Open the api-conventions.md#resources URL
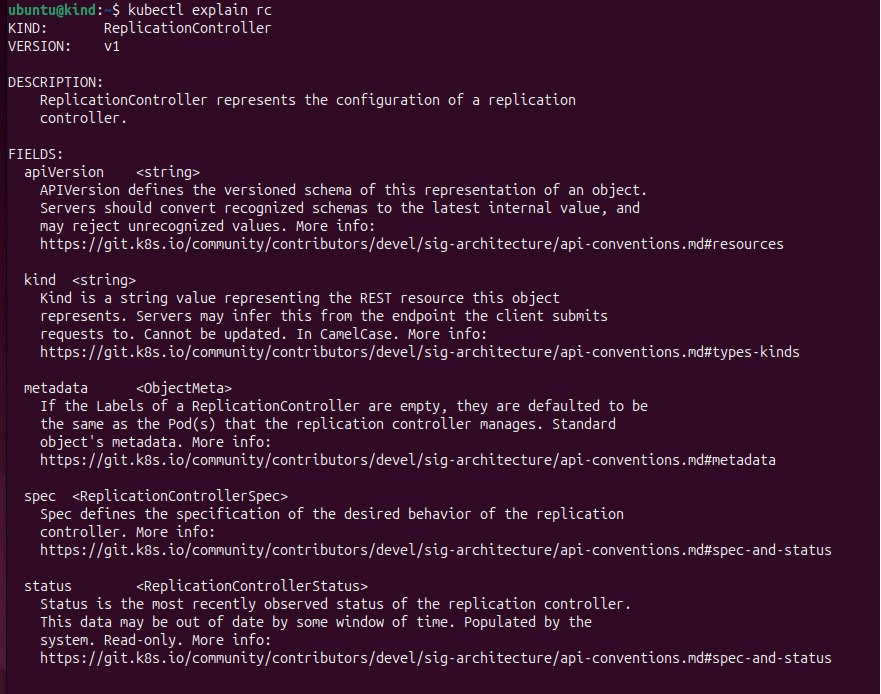The image size is (881, 694). [x=411, y=244]
